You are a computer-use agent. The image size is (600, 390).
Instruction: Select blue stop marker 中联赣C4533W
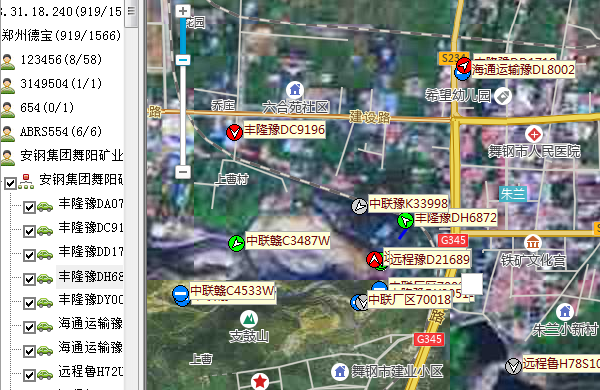click(180, 294)
